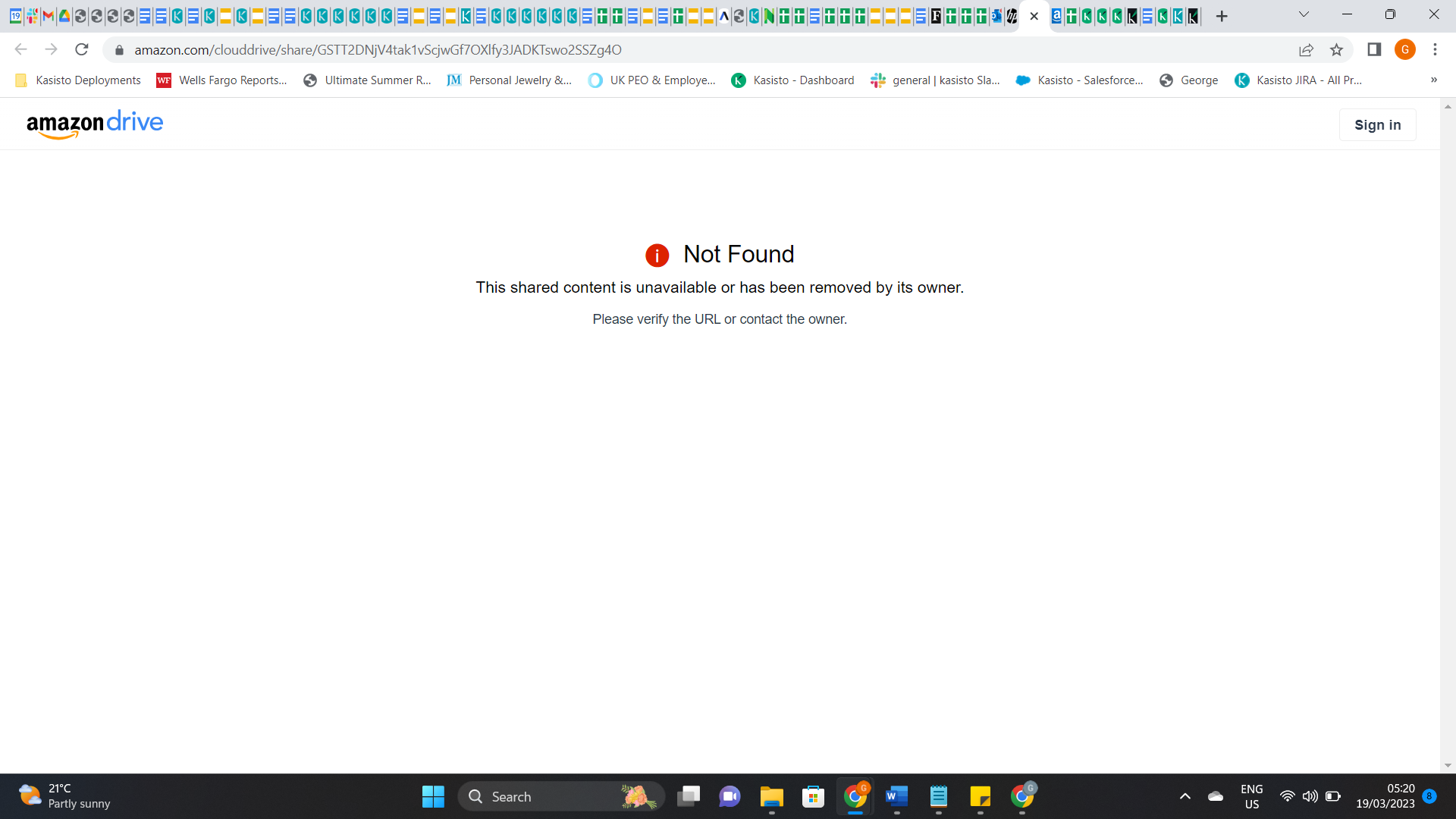Open Wells Fargo Reports bookmark
The height and width of the screenshot is (819, 1456).
click(x=221, y=80)
